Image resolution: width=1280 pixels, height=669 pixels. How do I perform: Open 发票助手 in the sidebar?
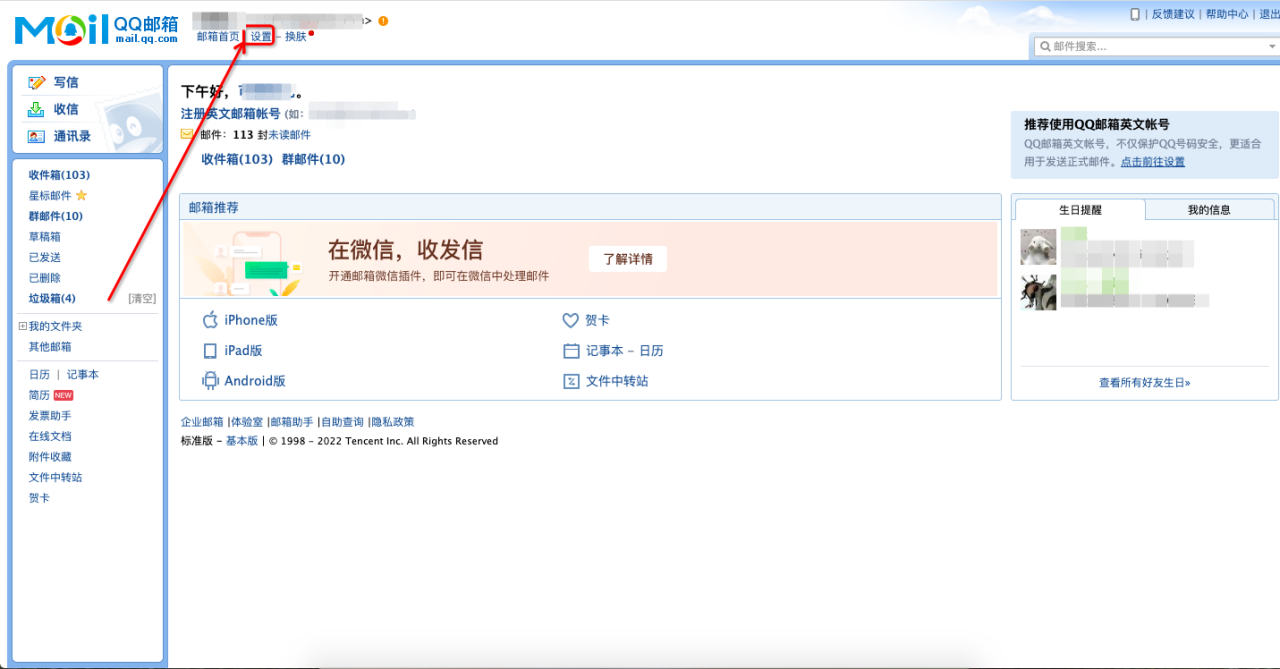coord(50,415)
